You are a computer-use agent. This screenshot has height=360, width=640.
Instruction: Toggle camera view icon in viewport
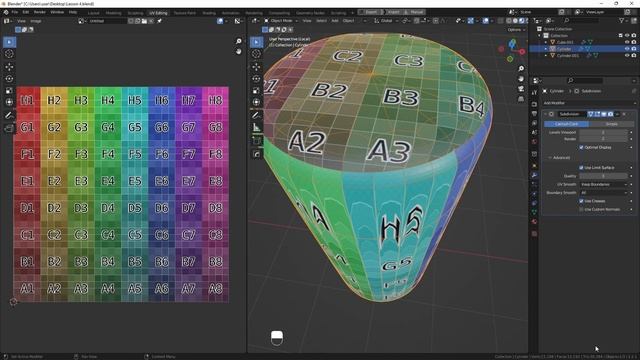tap(521, 89)
